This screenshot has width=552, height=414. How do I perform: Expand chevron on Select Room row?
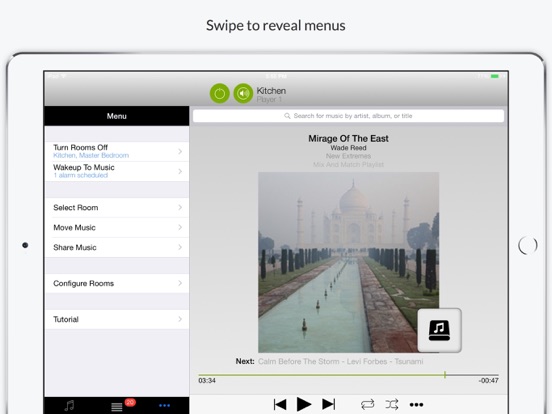tap(180, 207)
